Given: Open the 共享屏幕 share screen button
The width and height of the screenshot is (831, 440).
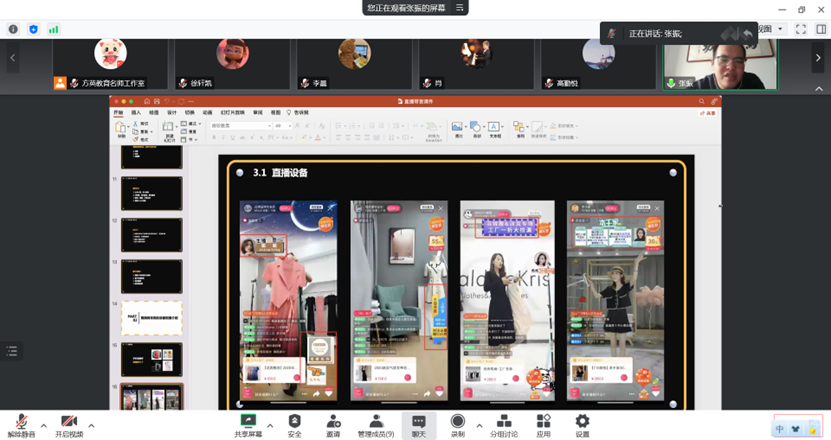Looking at the screenshot, I should point(248,422).
